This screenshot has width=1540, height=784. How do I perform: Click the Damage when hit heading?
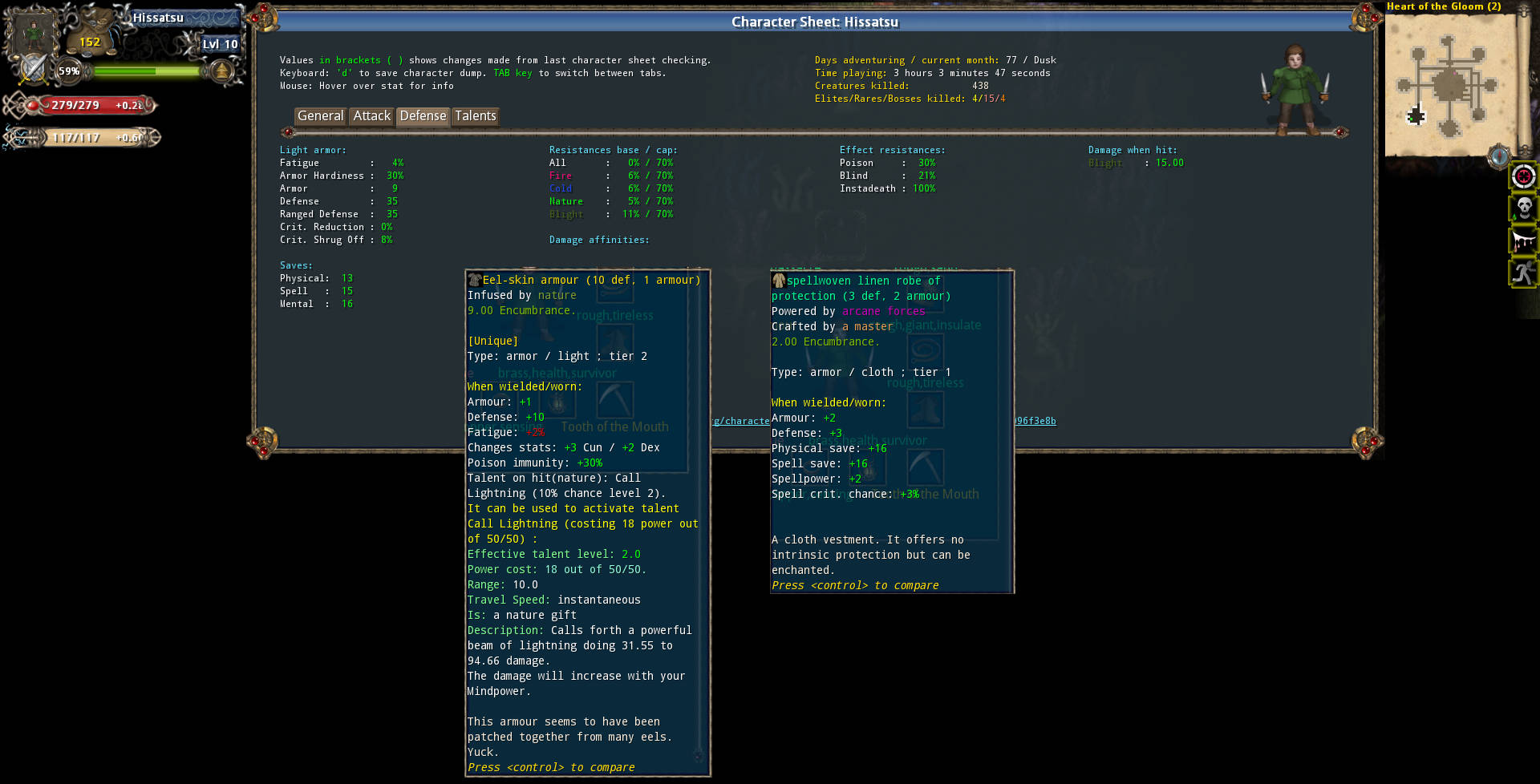point(1133,150)
